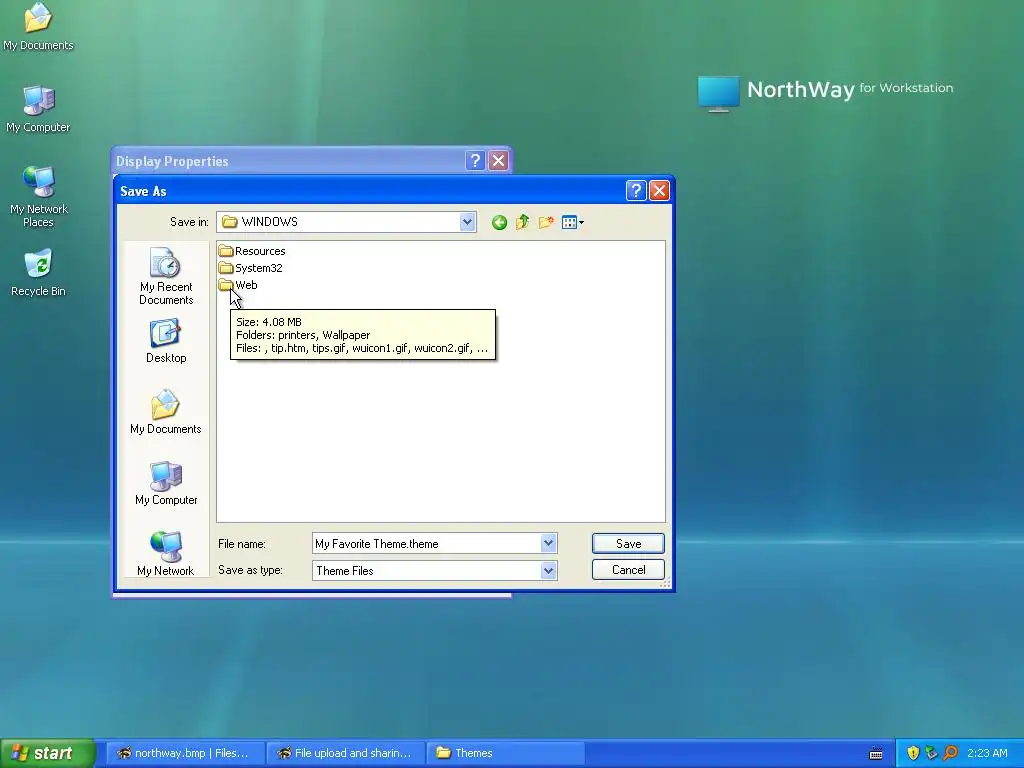Go back to last folder visited

(x=499, y=223)
